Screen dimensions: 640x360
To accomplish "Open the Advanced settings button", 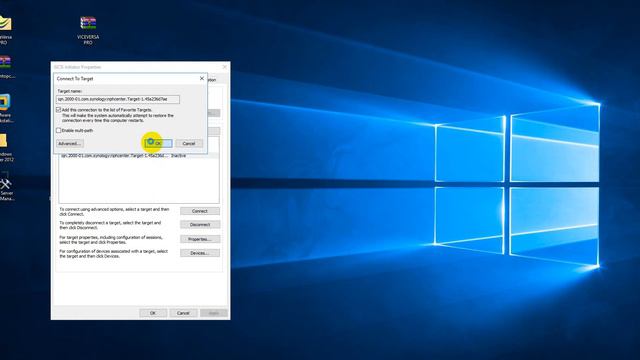I will tap(70, 144).
